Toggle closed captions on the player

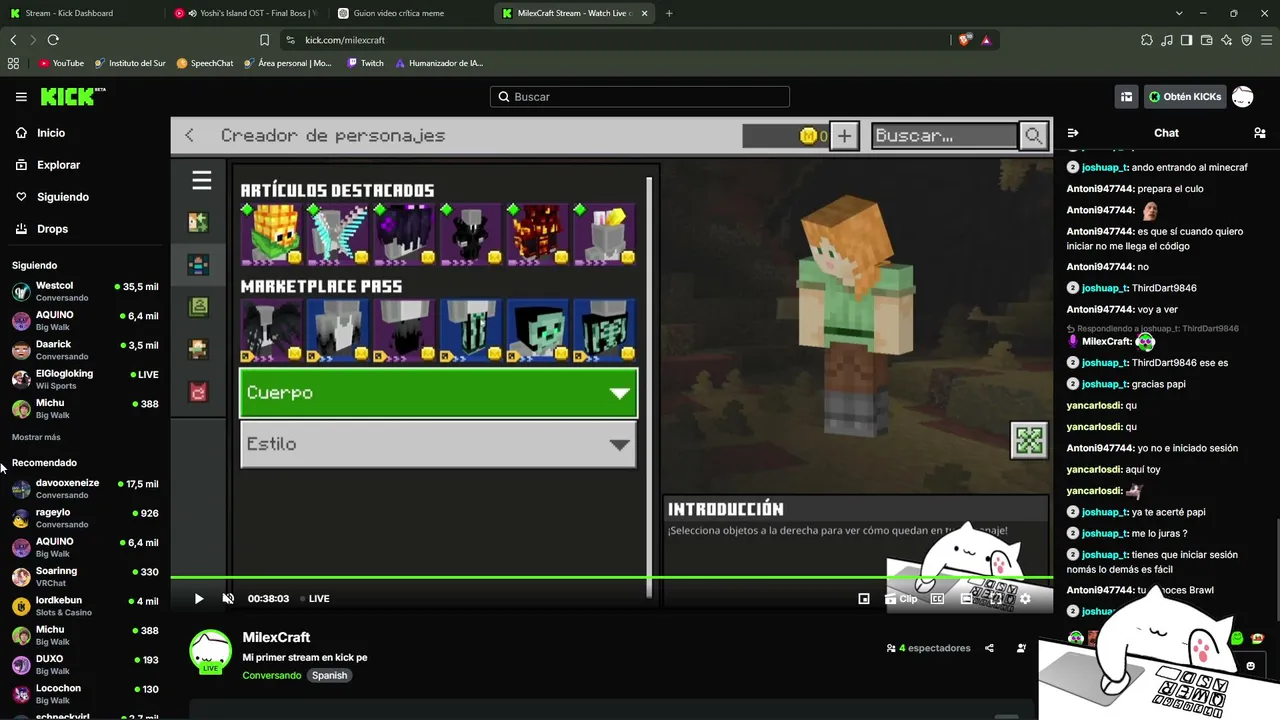point(937,599)
